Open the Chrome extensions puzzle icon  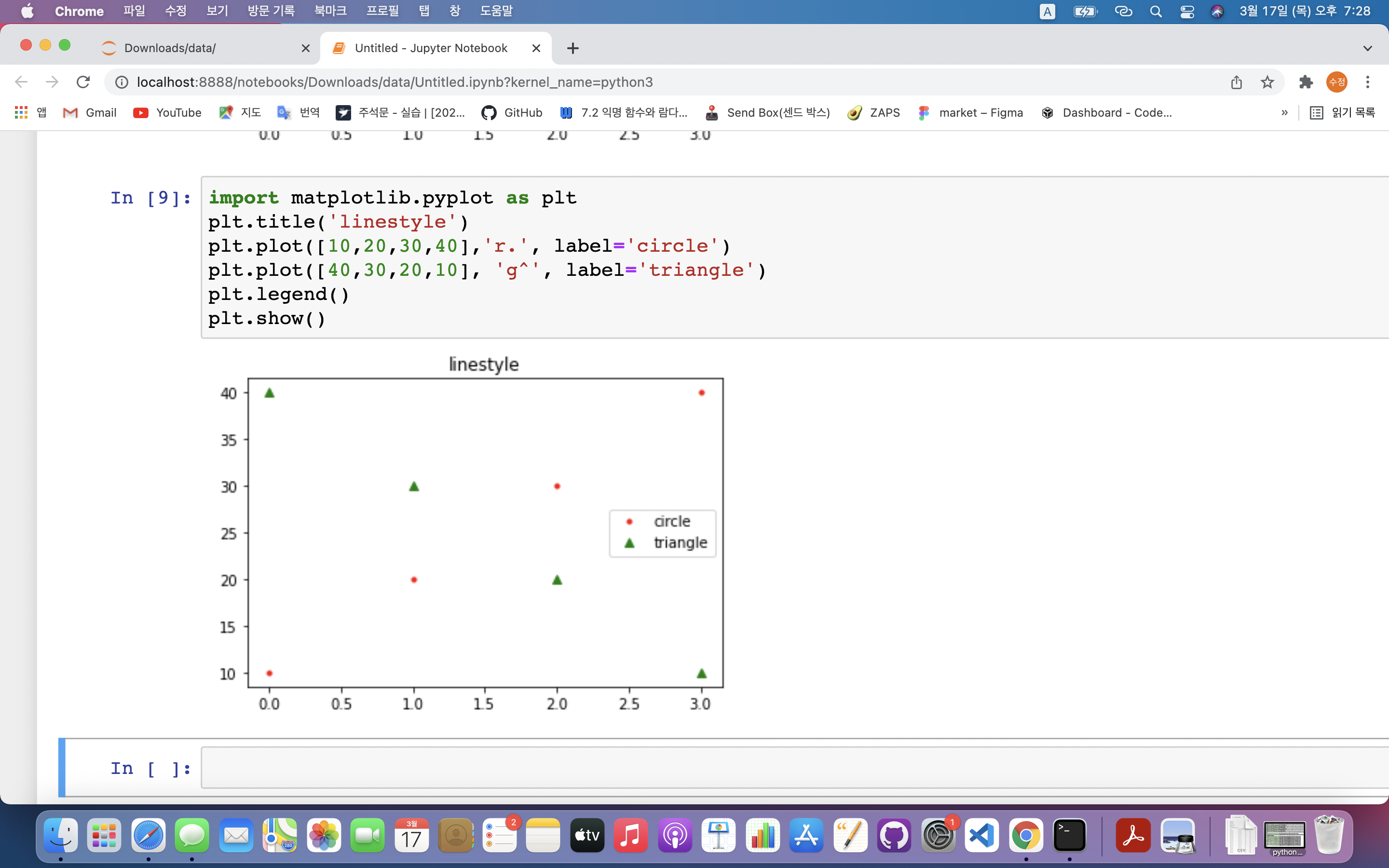coord(1306,82)
